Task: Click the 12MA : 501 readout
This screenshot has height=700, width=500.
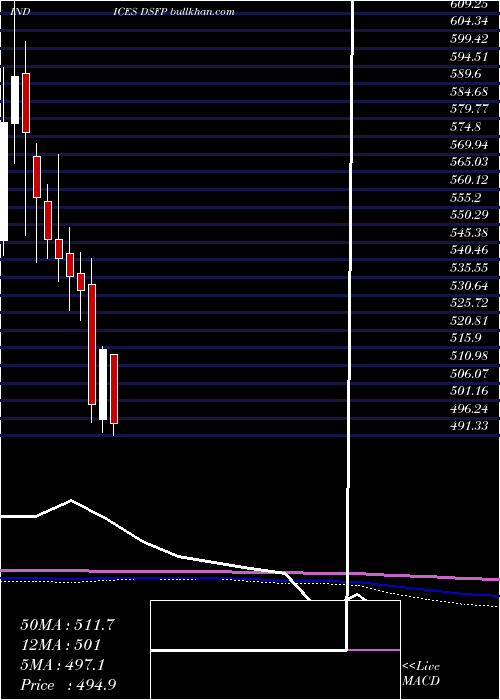Action: click(60, 645)
